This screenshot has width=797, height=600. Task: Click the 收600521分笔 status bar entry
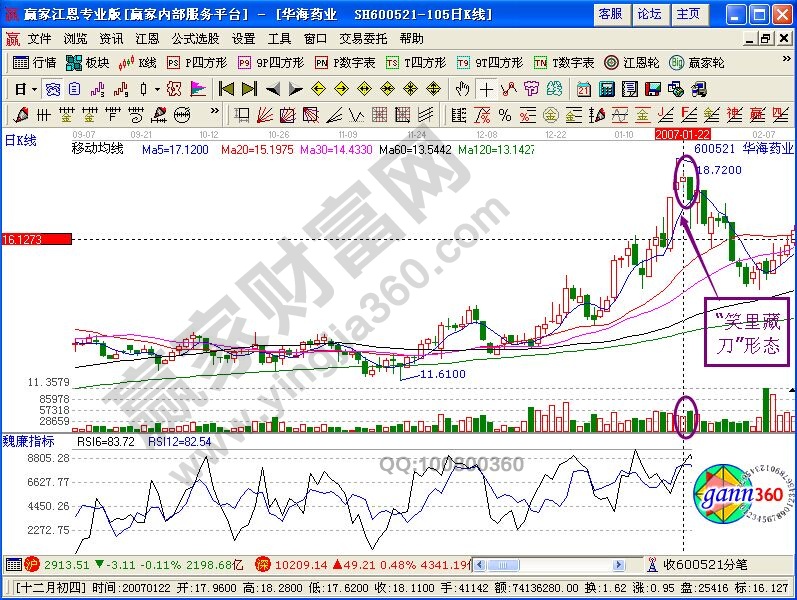pos(698,564)
